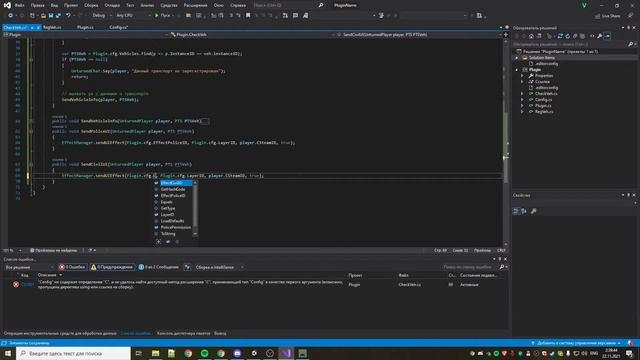Toggle pin on CheckVeh.cs tab
The image size is (640, 360).
[32, 27]
